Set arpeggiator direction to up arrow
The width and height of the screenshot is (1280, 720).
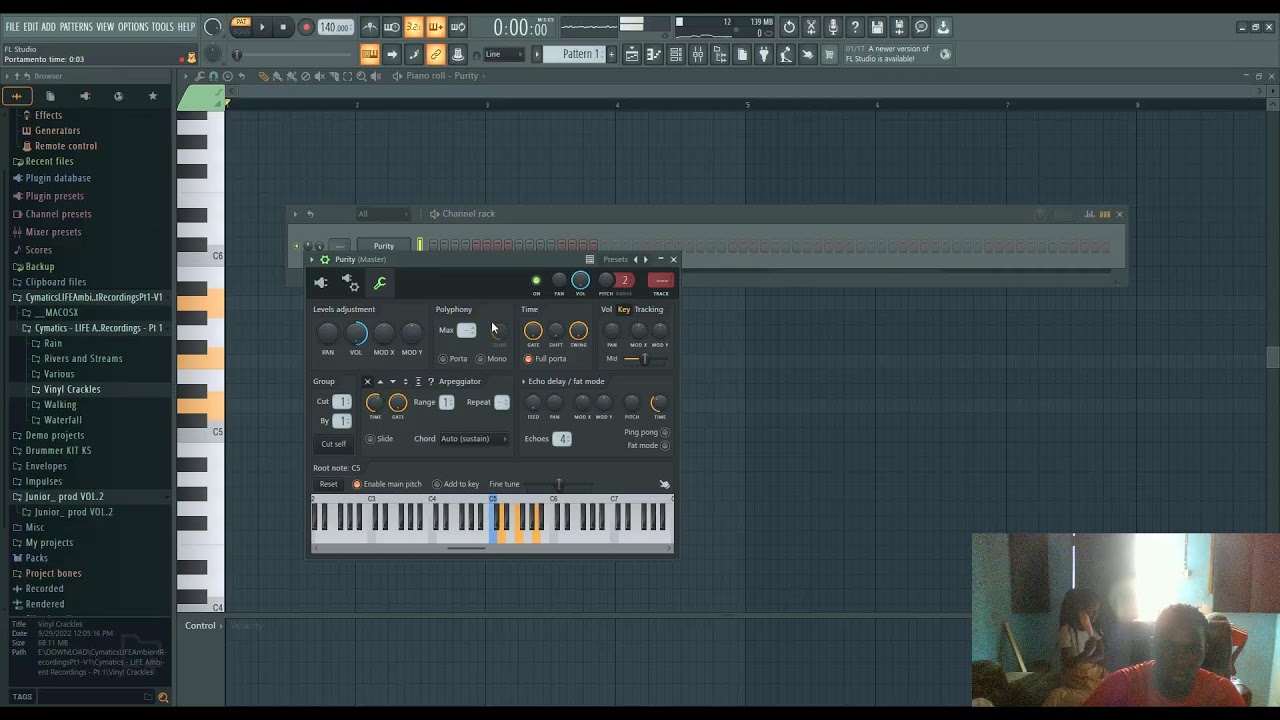pyautogui.click(x=380, y=381)
